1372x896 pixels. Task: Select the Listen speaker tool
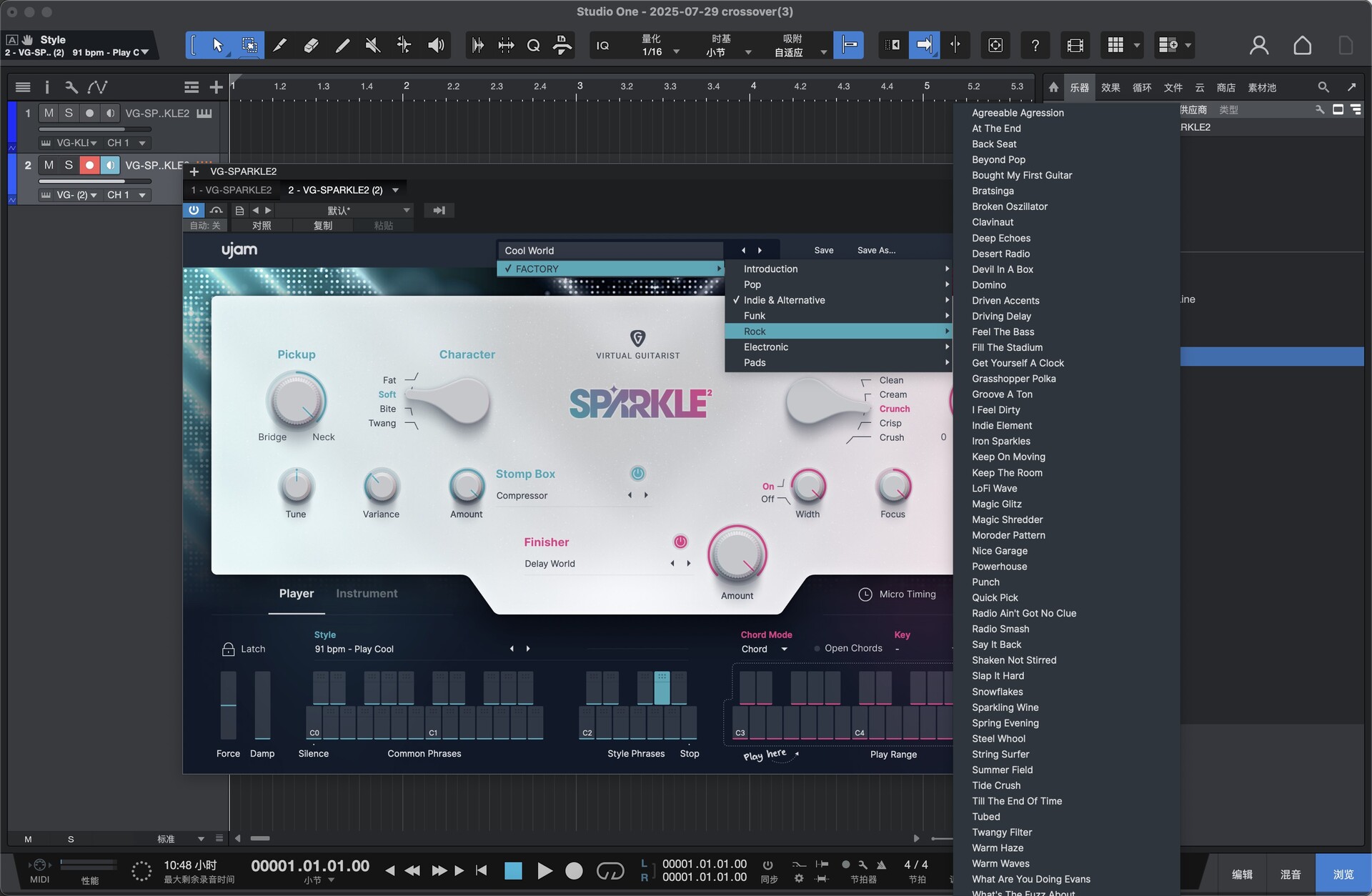(x=436, y=46)
